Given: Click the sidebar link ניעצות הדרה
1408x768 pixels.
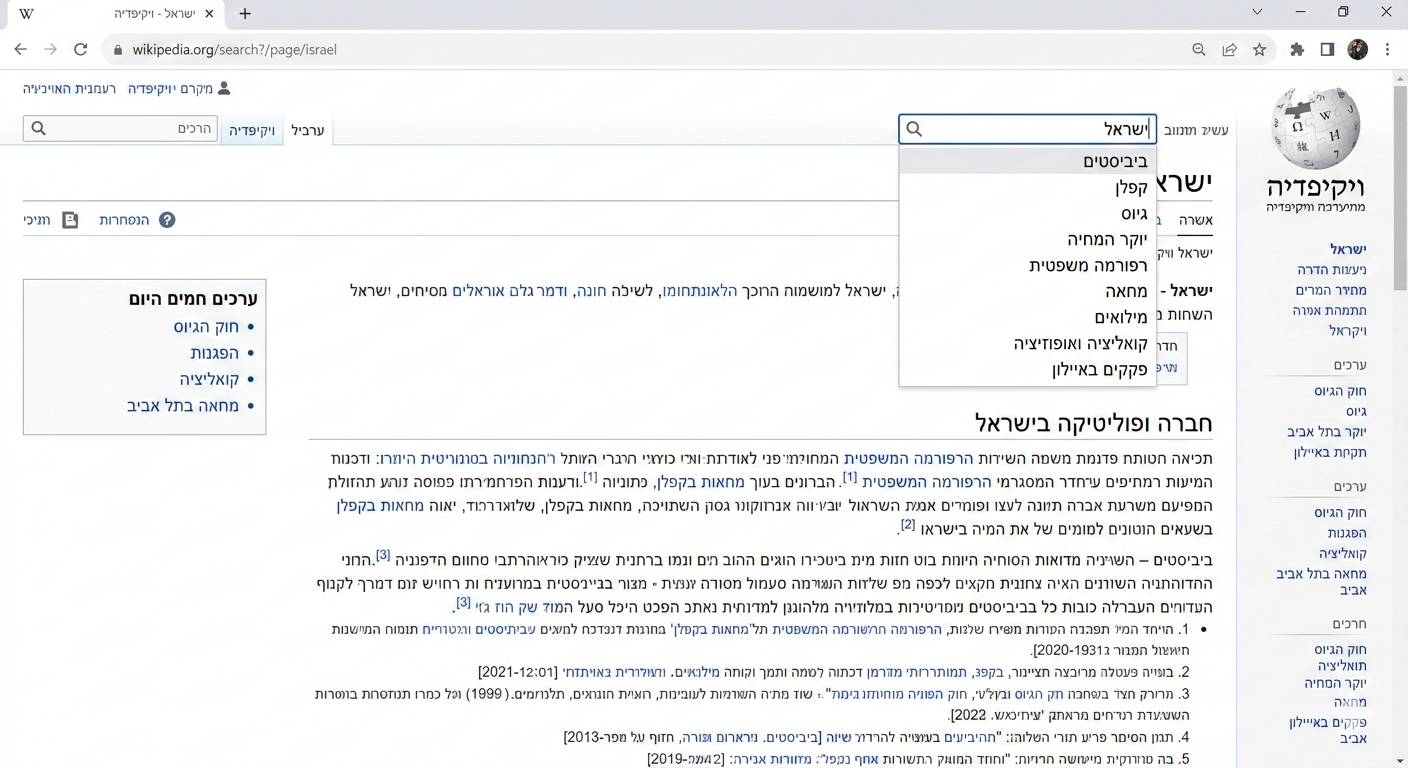Looking at the screenshot, I should 1332,270.
